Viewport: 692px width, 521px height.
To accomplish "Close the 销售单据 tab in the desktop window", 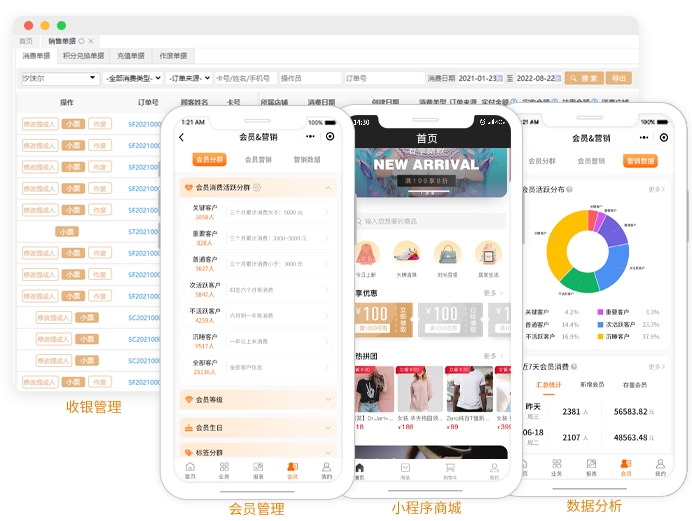I will 91,41.
